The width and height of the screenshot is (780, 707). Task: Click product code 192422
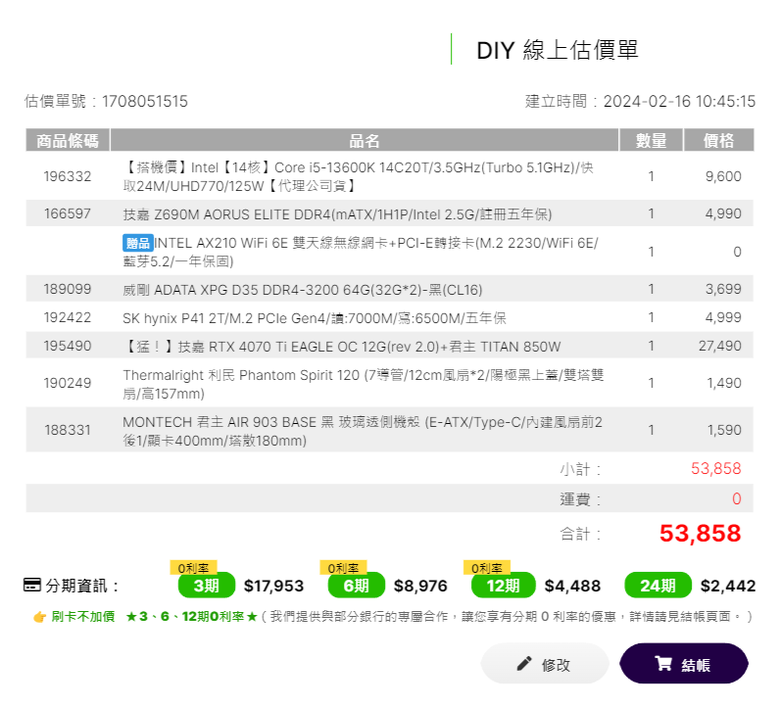click(67, 317)
